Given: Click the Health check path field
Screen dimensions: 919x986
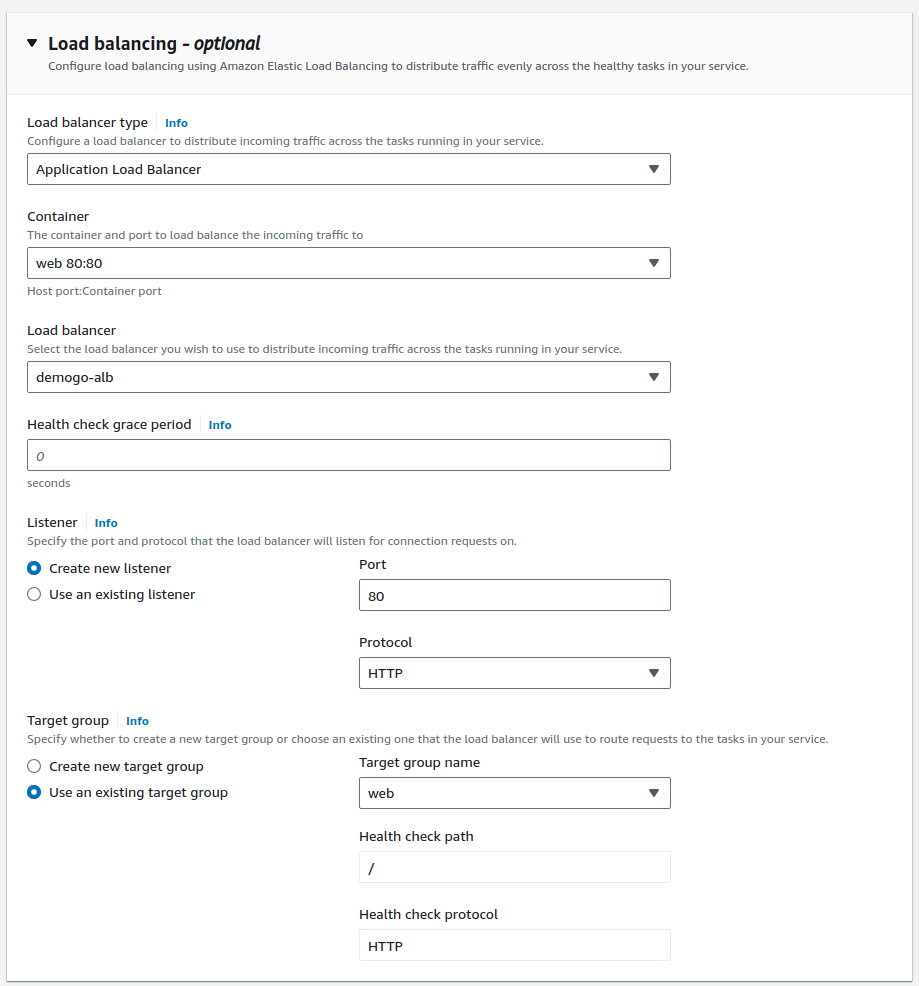Looking at the screenshot, I should click(x=514, y=867).
